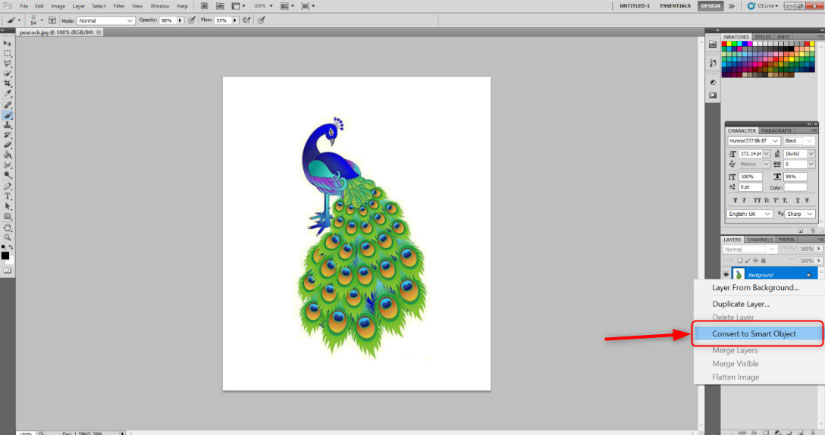Select the Dodge tool
Viewport: 825px width, 435px height.
(7, 175)
